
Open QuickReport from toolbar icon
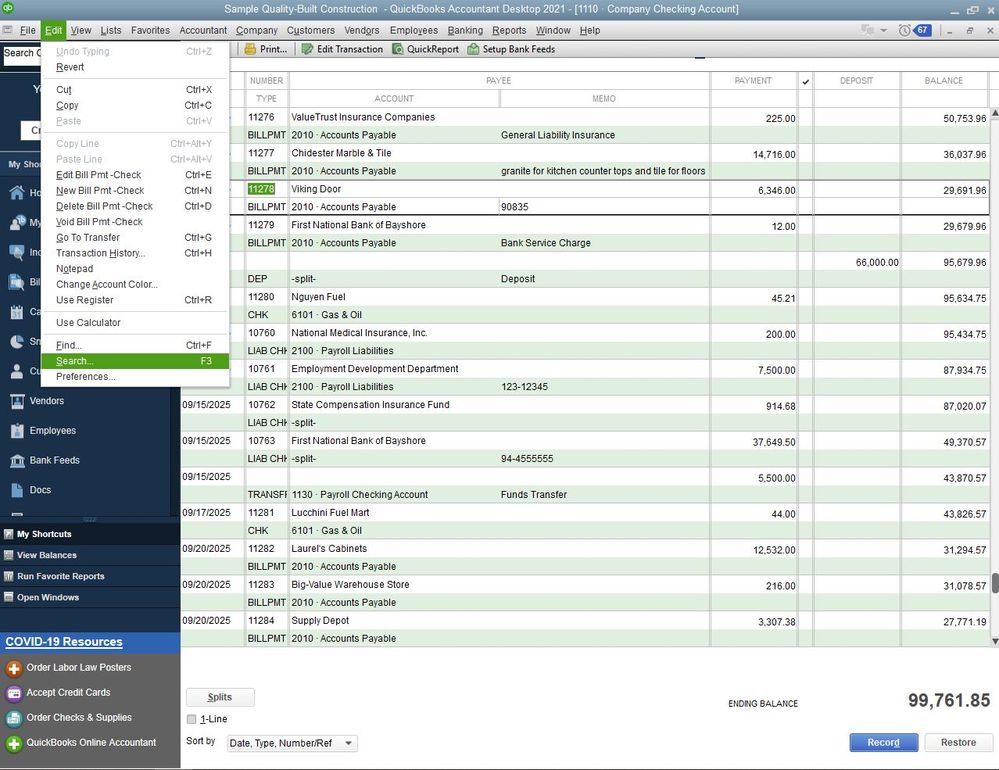398,49
